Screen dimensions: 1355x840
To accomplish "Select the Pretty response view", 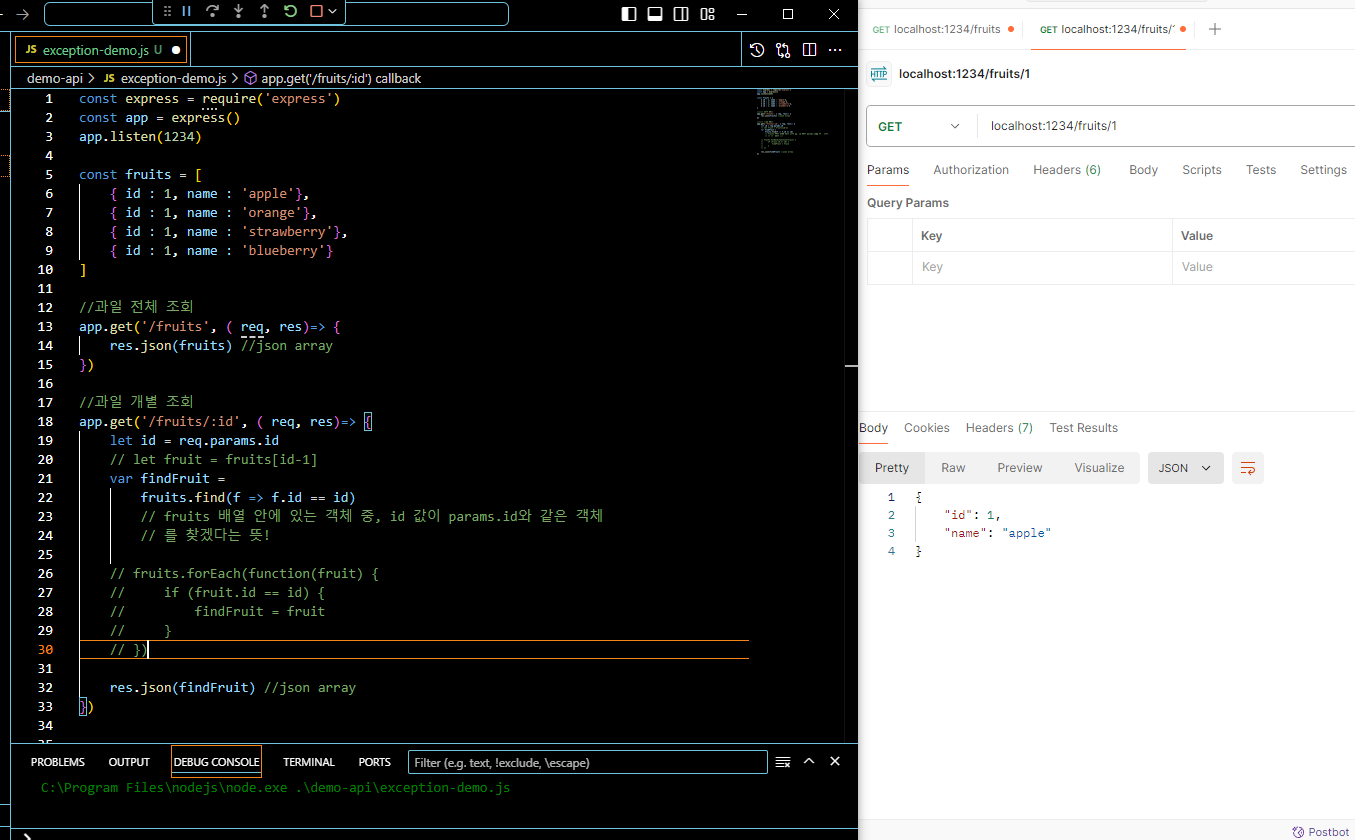I will click(x=892, y=468).
